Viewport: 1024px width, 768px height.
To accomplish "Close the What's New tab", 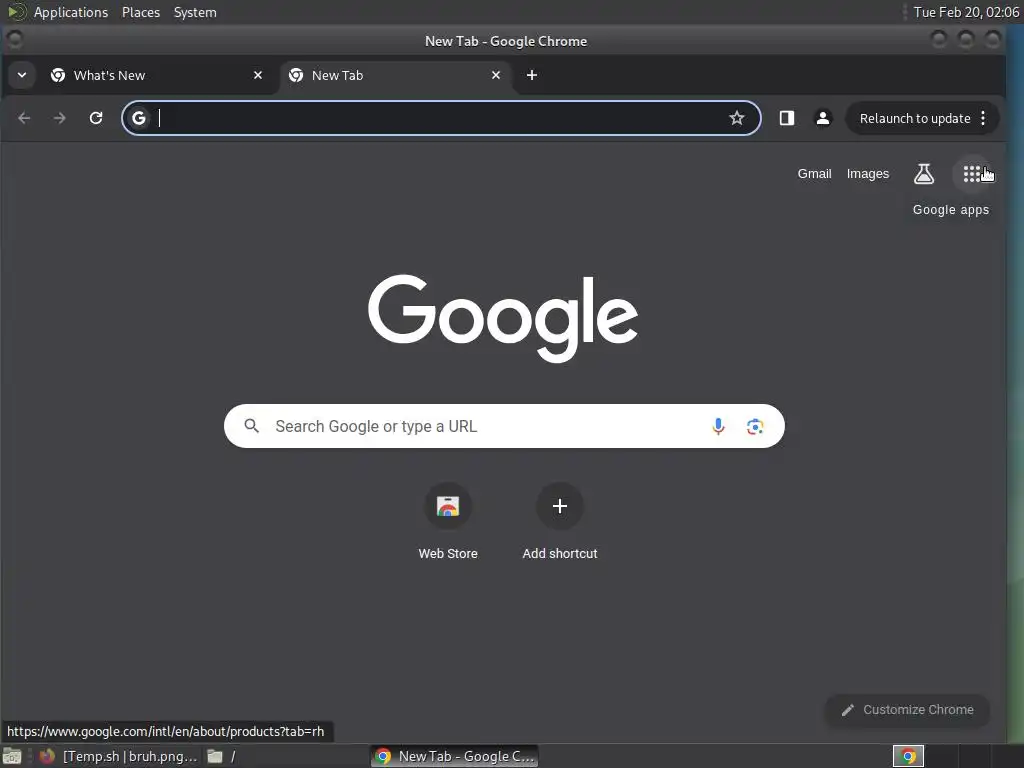I will (258, 75).
